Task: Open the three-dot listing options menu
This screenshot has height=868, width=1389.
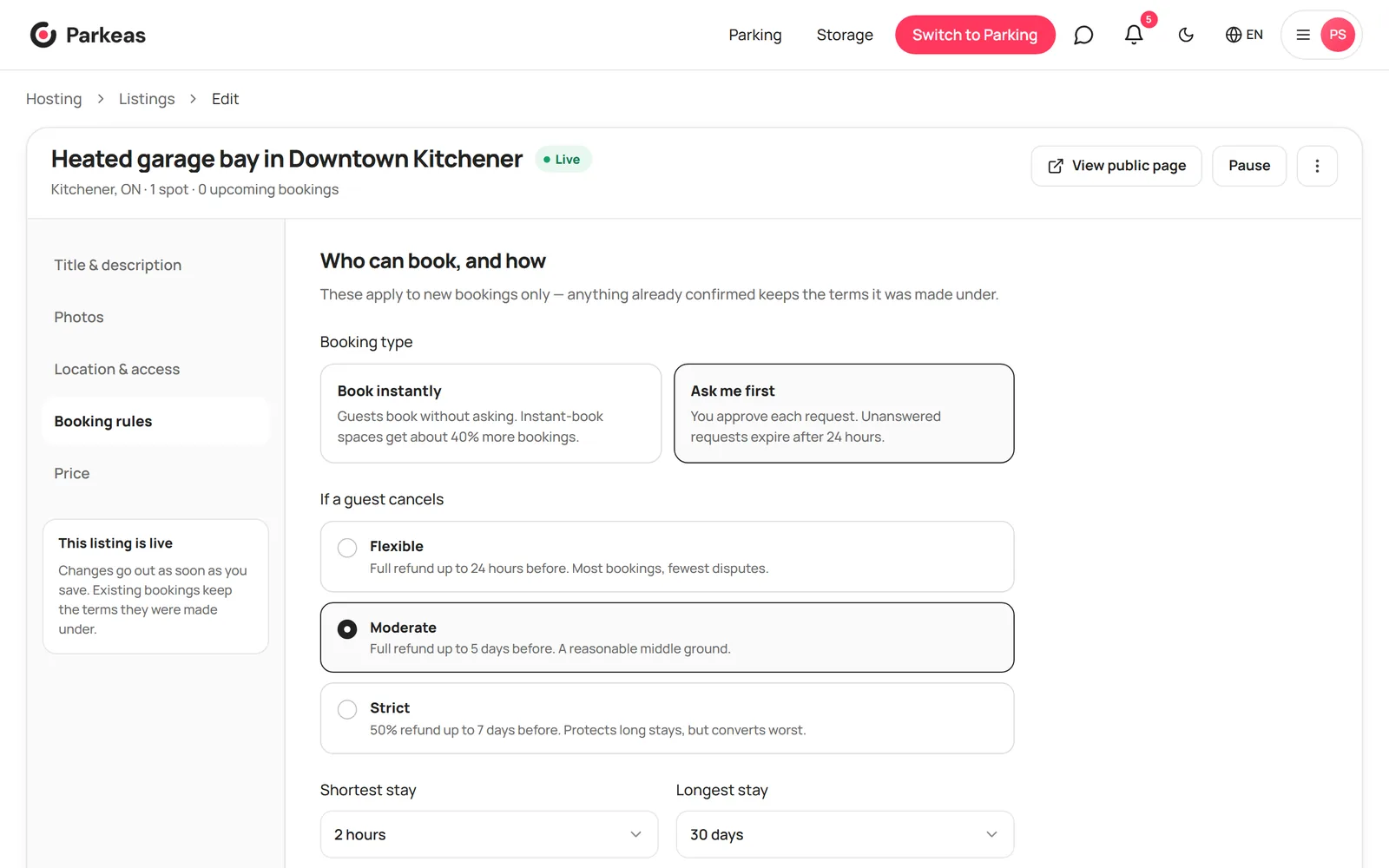Action: tap(1317, 166)
